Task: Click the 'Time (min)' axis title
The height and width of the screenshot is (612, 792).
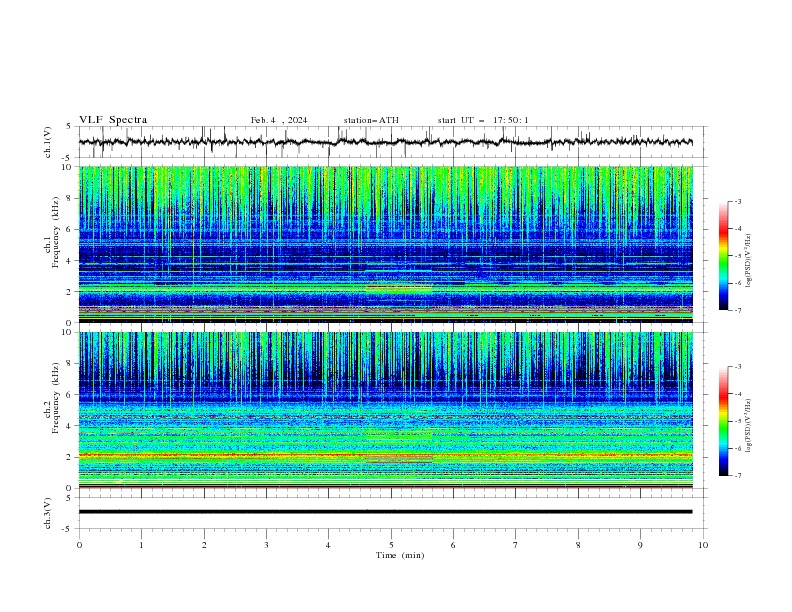Action: (x=400, y=555)
